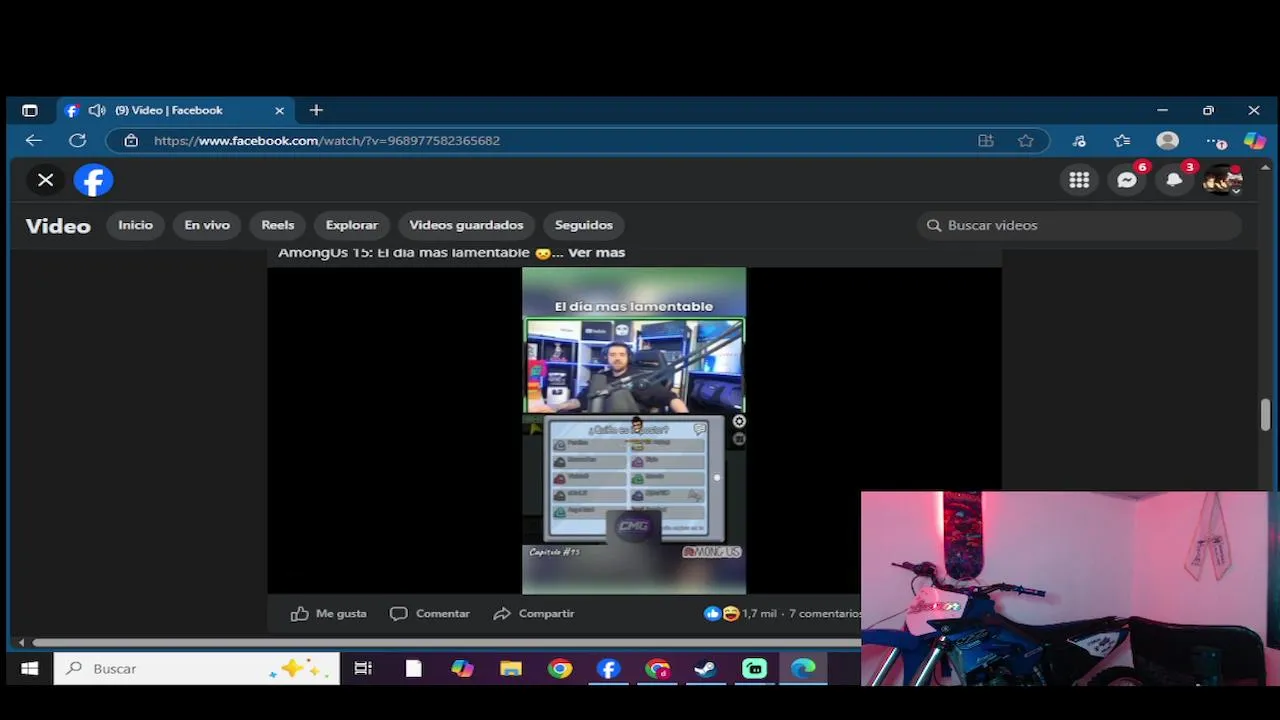Open Edge tab actions menu icon
The image size is (1280, 720).
point(30,110)
